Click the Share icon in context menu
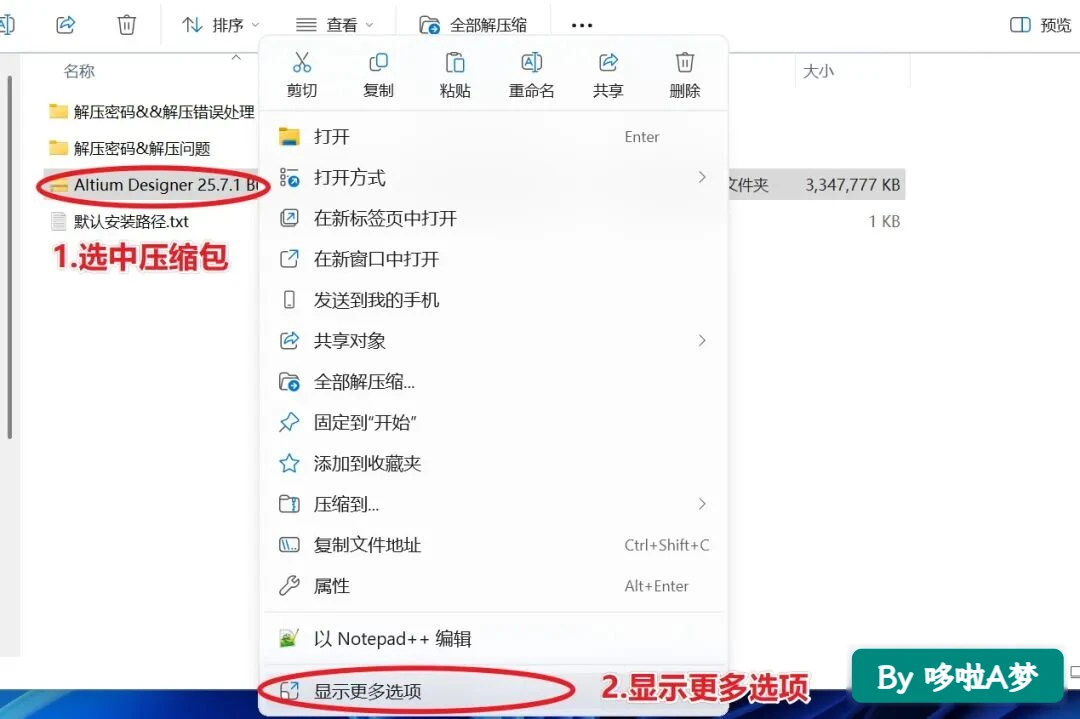The width and height of the screenshot is (1080, 719). (x=608, y=63)
